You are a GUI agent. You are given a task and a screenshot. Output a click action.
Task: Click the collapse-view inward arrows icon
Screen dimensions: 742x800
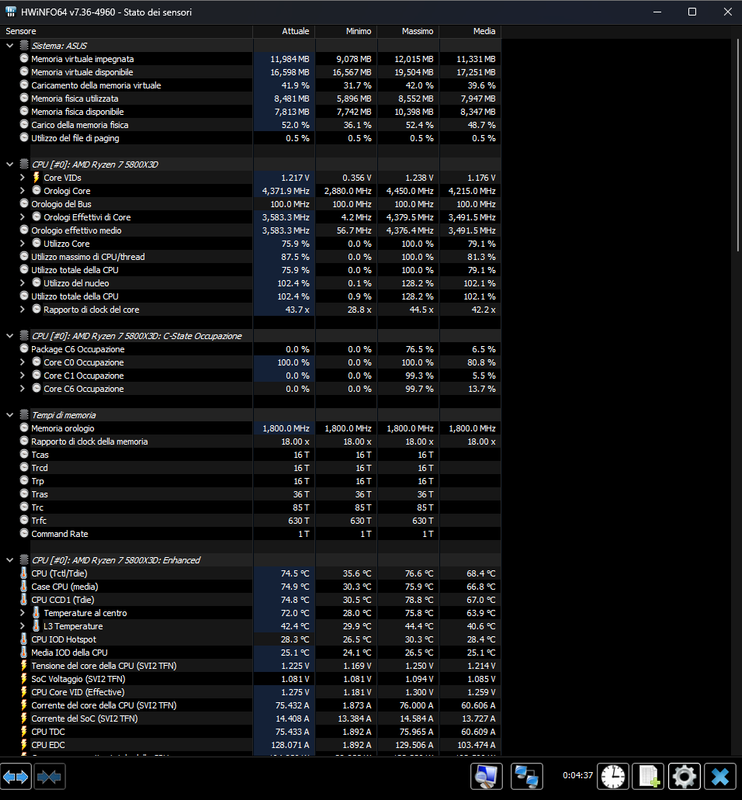tap(50, 777)
